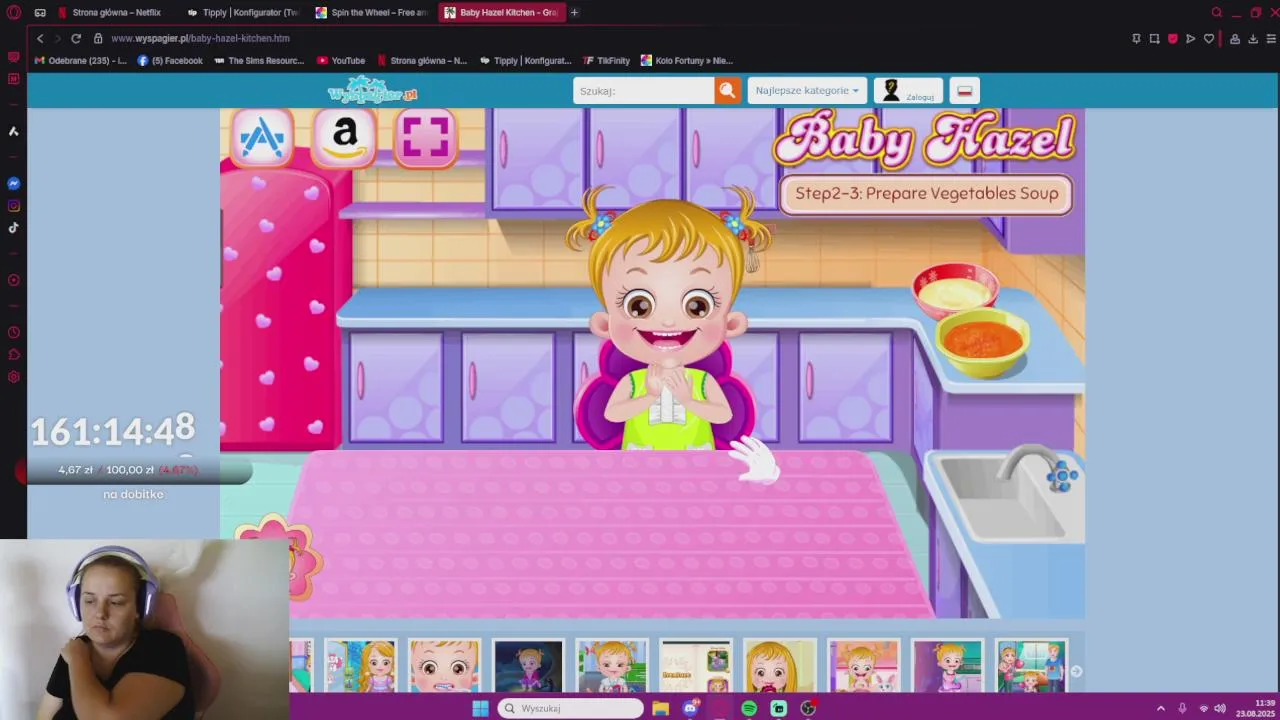Click the website address bar URL
1280x720 pixels.
(200, 38)
